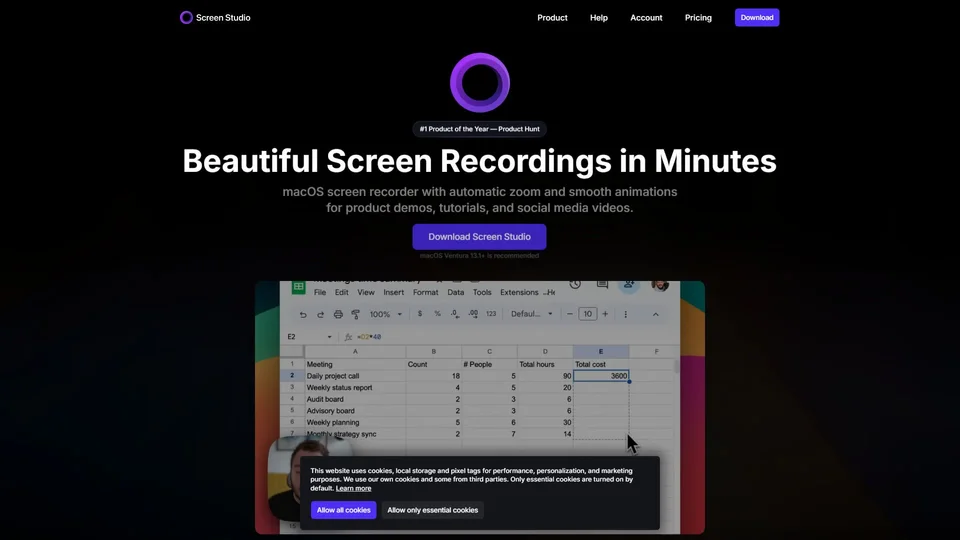Open the Learn more cookie link

tap(353, 489)
